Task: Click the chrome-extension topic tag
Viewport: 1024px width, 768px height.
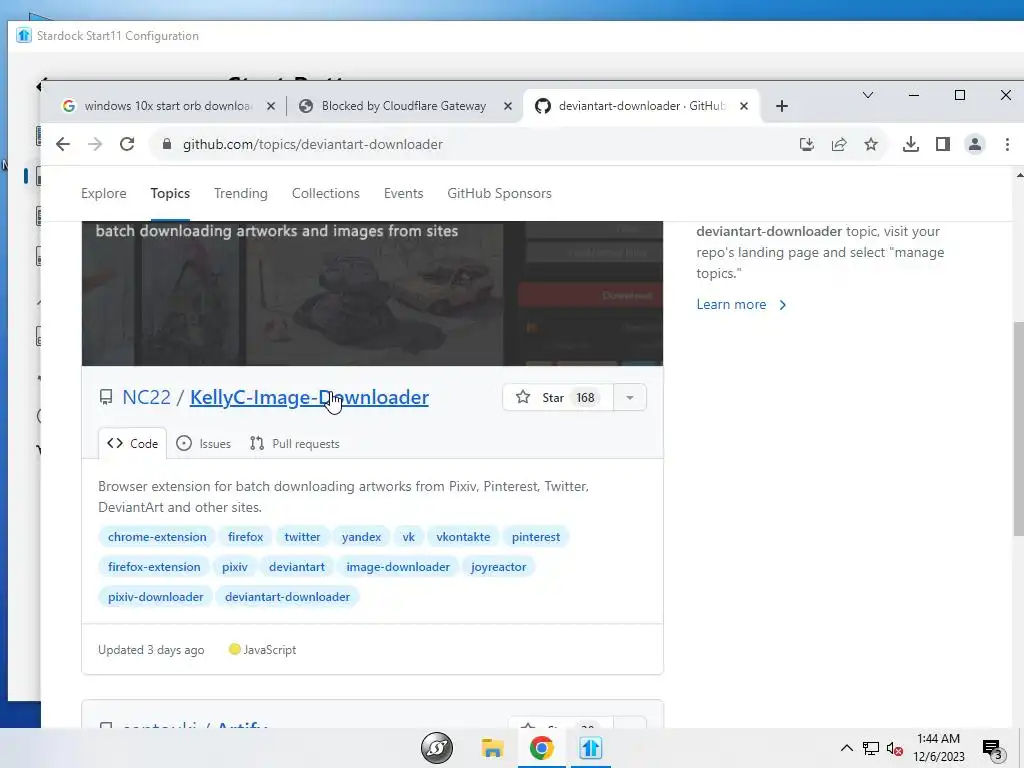Action: point(157,537)
